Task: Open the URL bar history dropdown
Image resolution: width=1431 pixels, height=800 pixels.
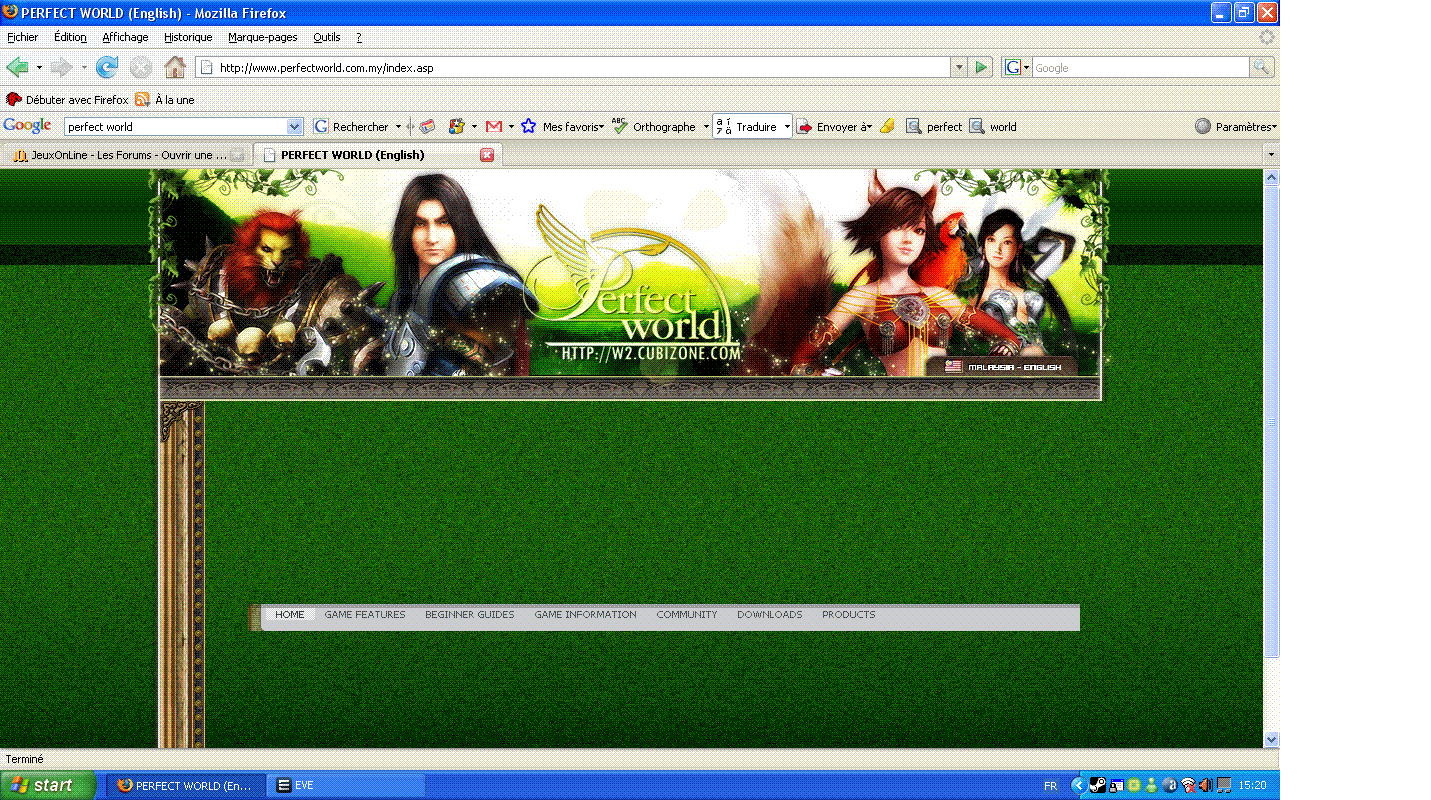Action: point(959,67)
